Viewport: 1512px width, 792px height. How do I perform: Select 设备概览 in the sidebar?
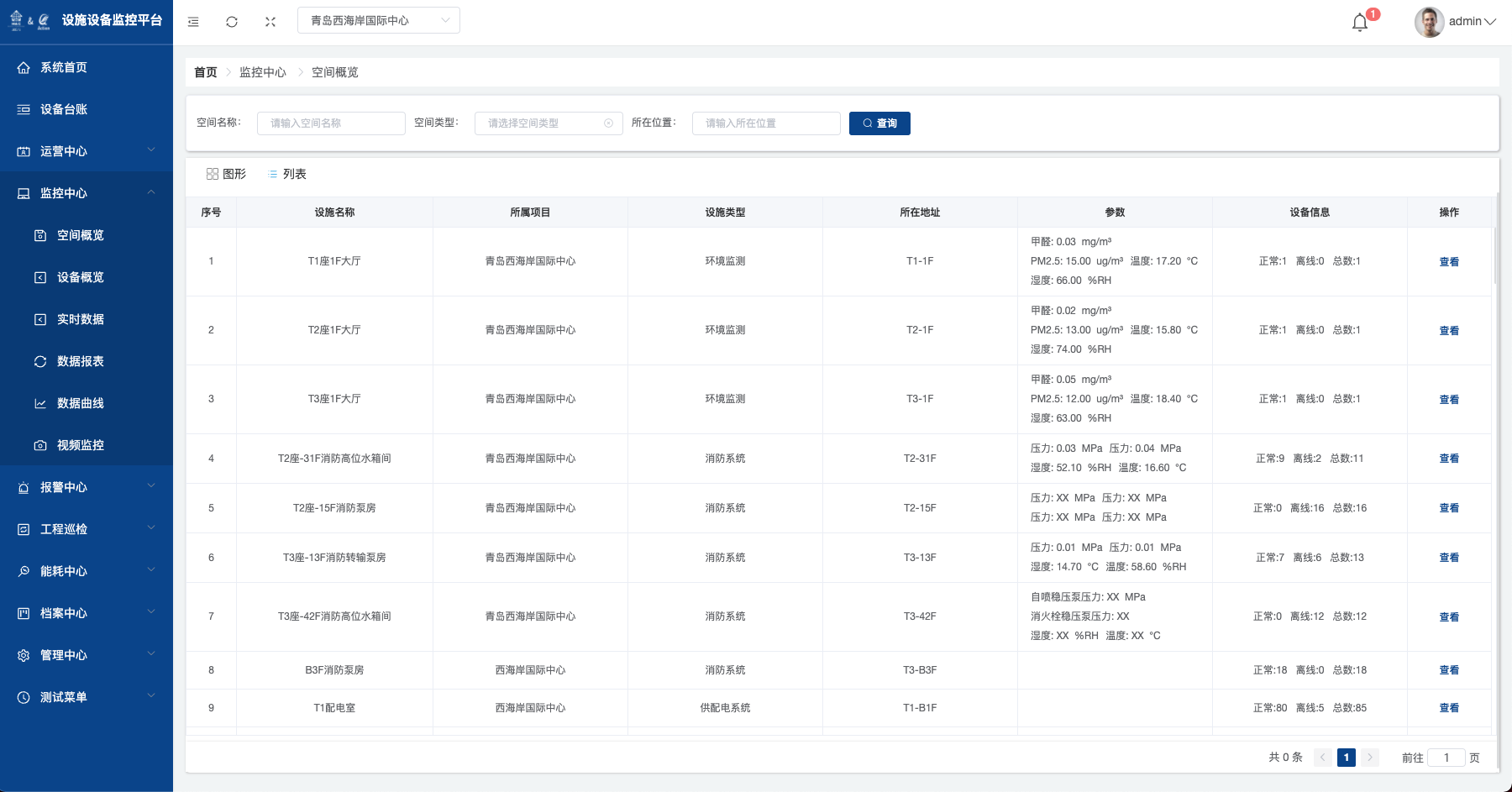pos(80,277)
